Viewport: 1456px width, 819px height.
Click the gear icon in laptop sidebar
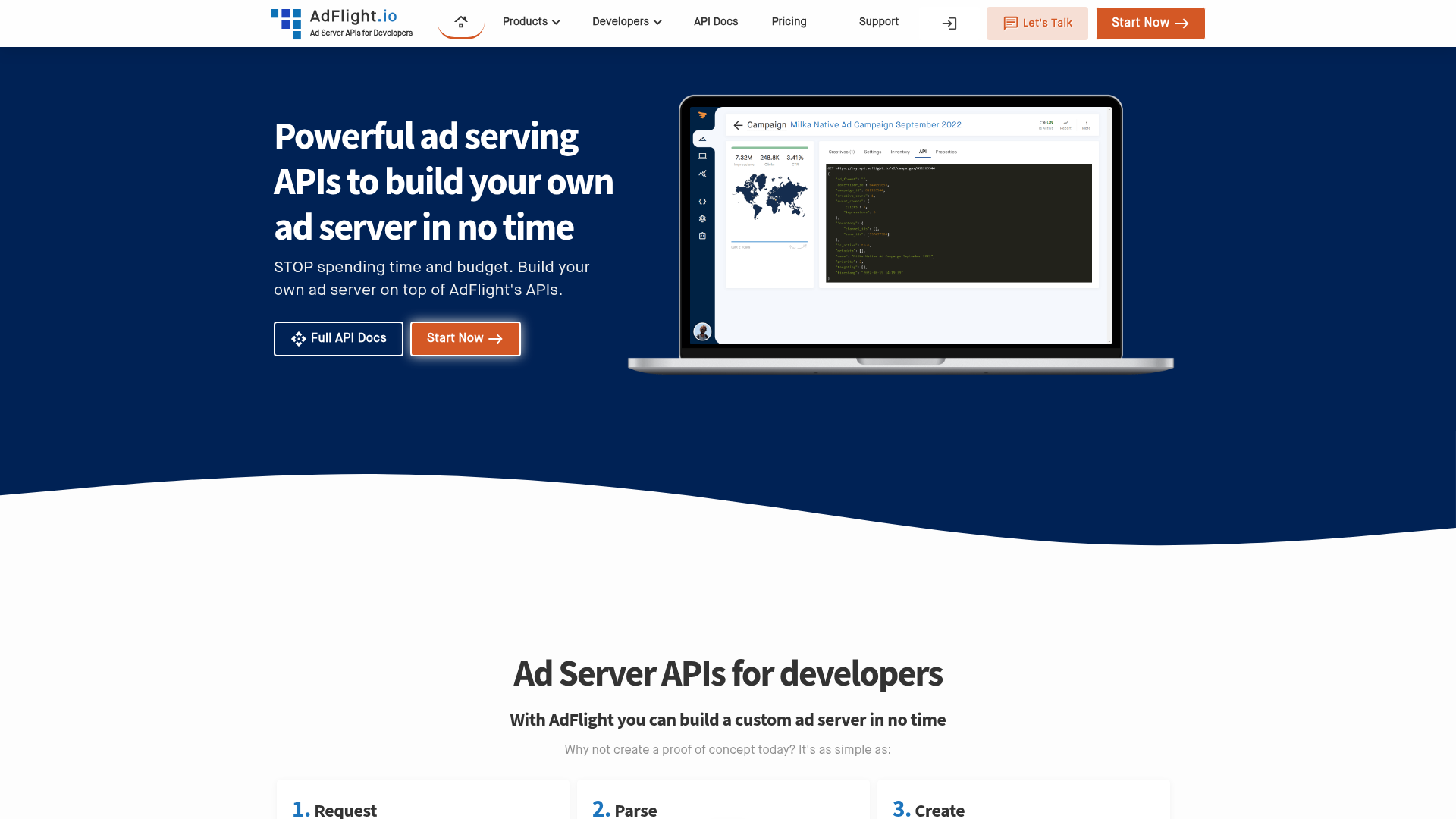(702, 219)
